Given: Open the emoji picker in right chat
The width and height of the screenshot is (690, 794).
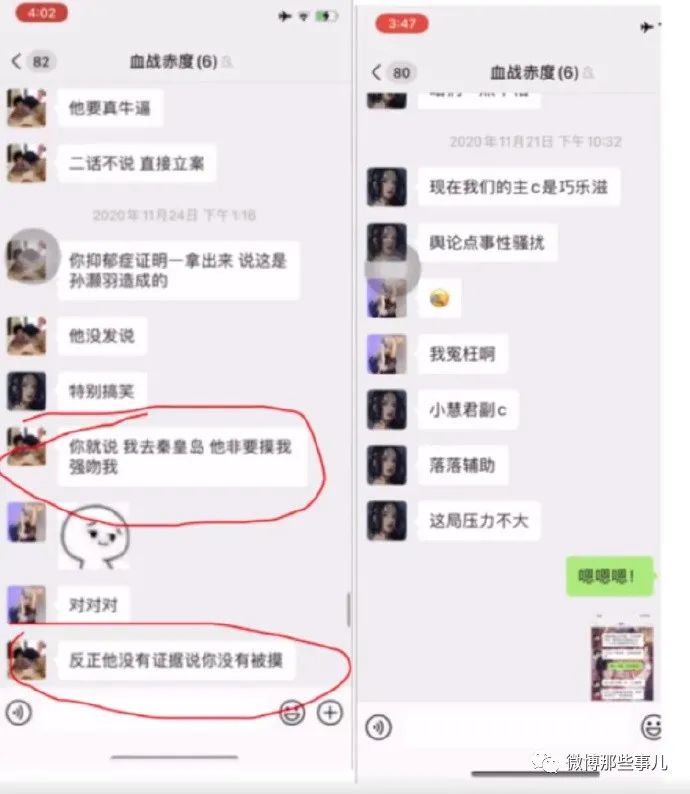Looking at the screenshot, I should [x=652, y=727].
